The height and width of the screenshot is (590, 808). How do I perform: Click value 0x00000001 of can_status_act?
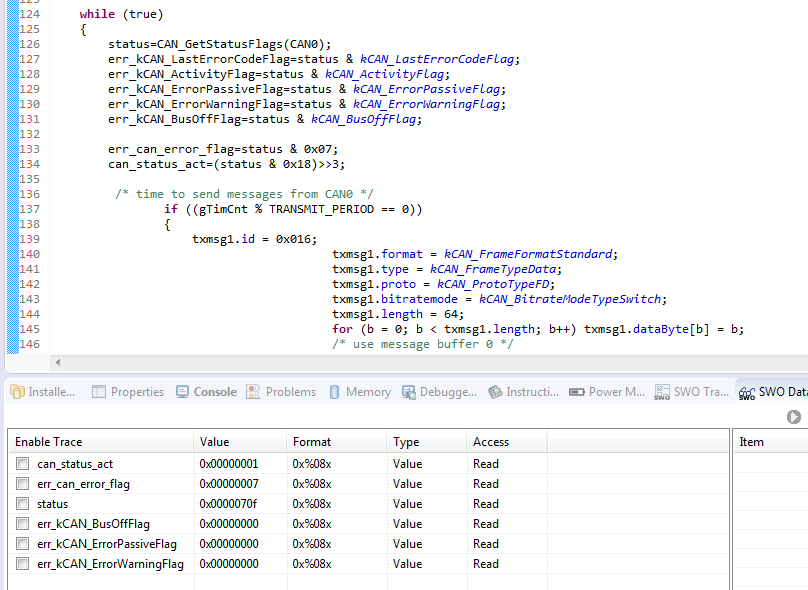(229, 464)
